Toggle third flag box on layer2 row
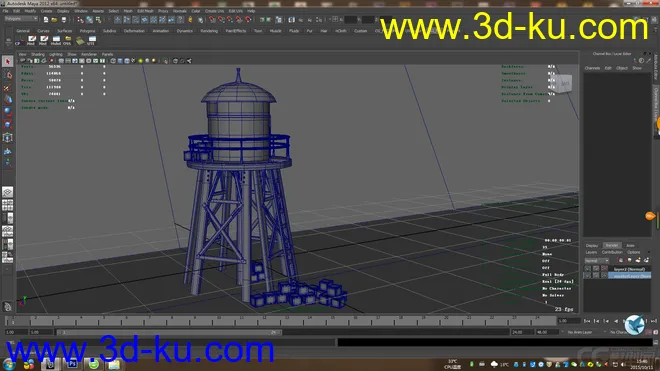Screen dimensions: 660x371 (x=604, y=269)
